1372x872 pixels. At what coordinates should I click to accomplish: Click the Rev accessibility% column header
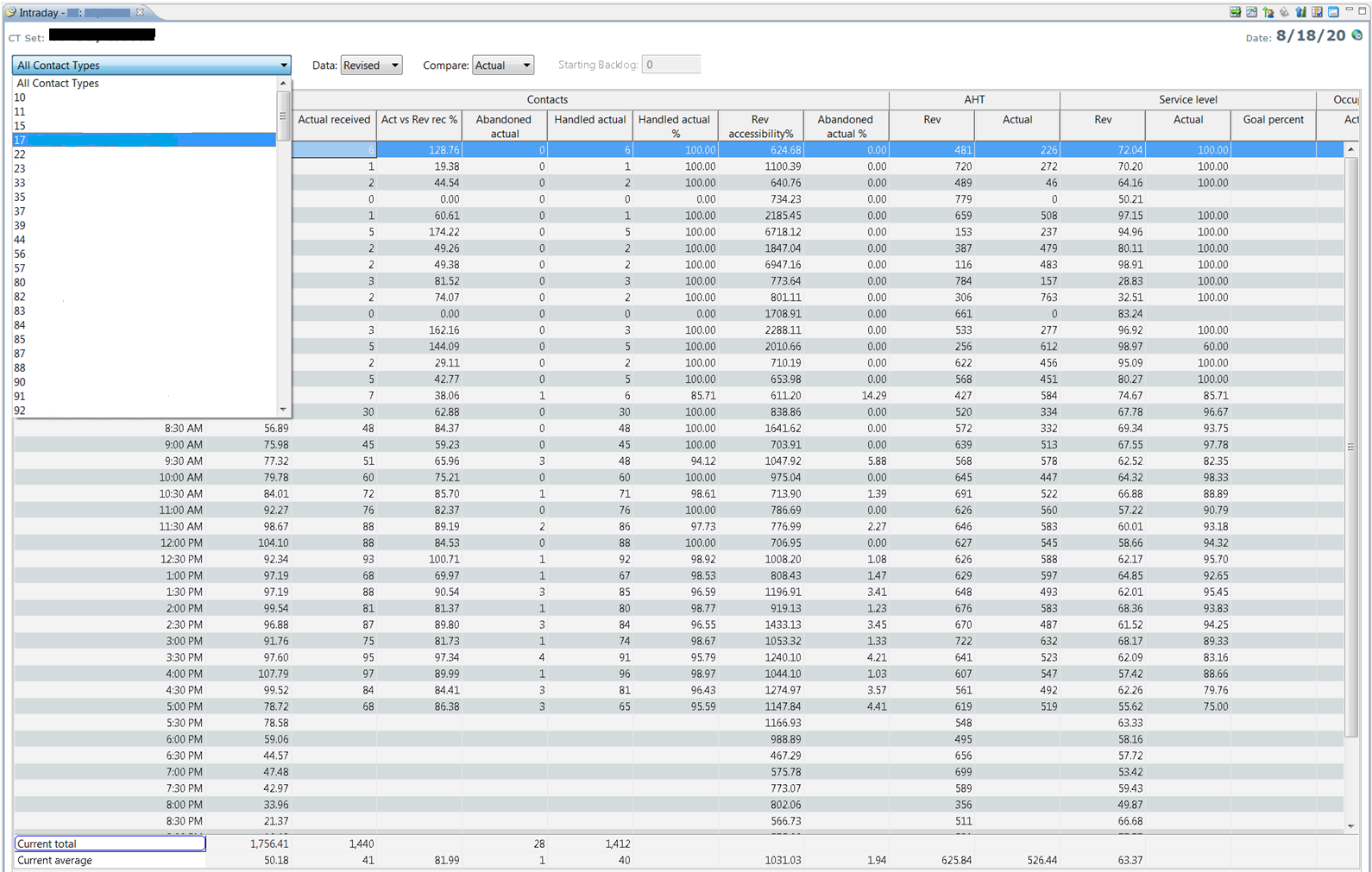[760, 127]
